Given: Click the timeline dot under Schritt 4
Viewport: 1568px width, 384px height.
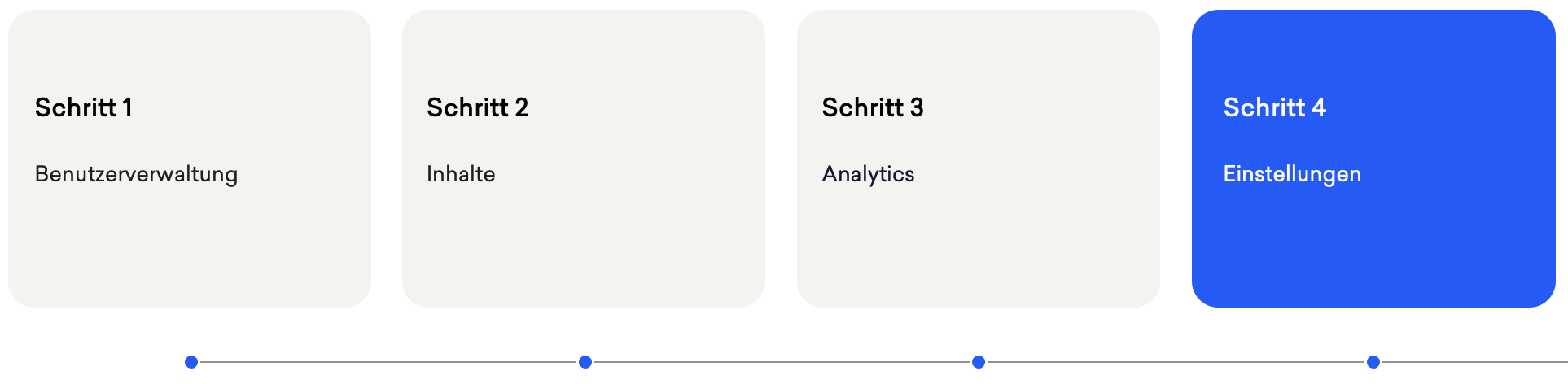Looking at the screenshot, I should tap(1373, 362).
